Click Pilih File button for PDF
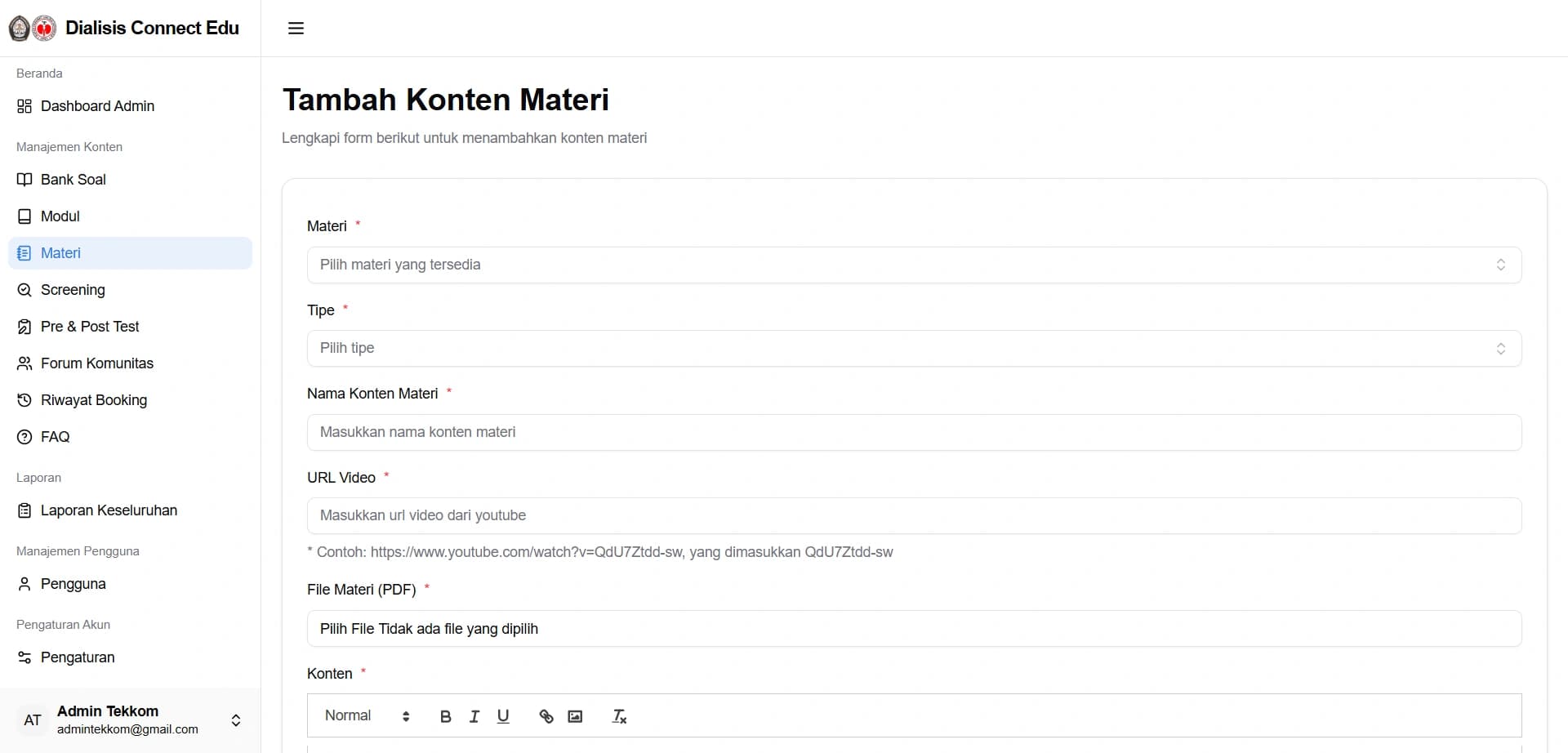 (346, 629)
